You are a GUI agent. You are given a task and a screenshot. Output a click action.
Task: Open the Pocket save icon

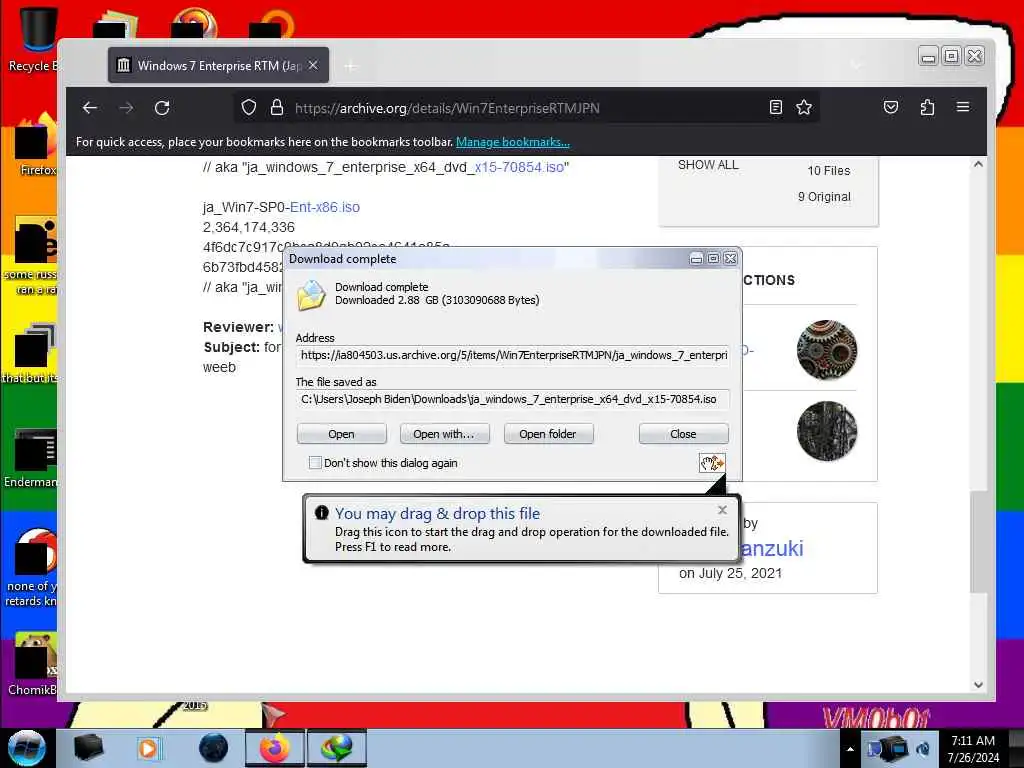click(x=891, y=107)
